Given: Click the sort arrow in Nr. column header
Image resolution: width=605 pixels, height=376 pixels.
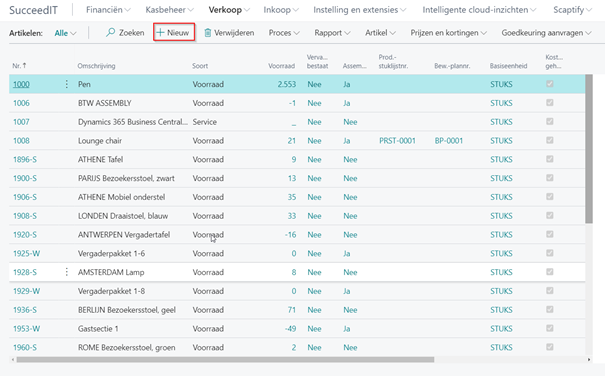Looking at the screenshot, I should [x=24, y=66].
